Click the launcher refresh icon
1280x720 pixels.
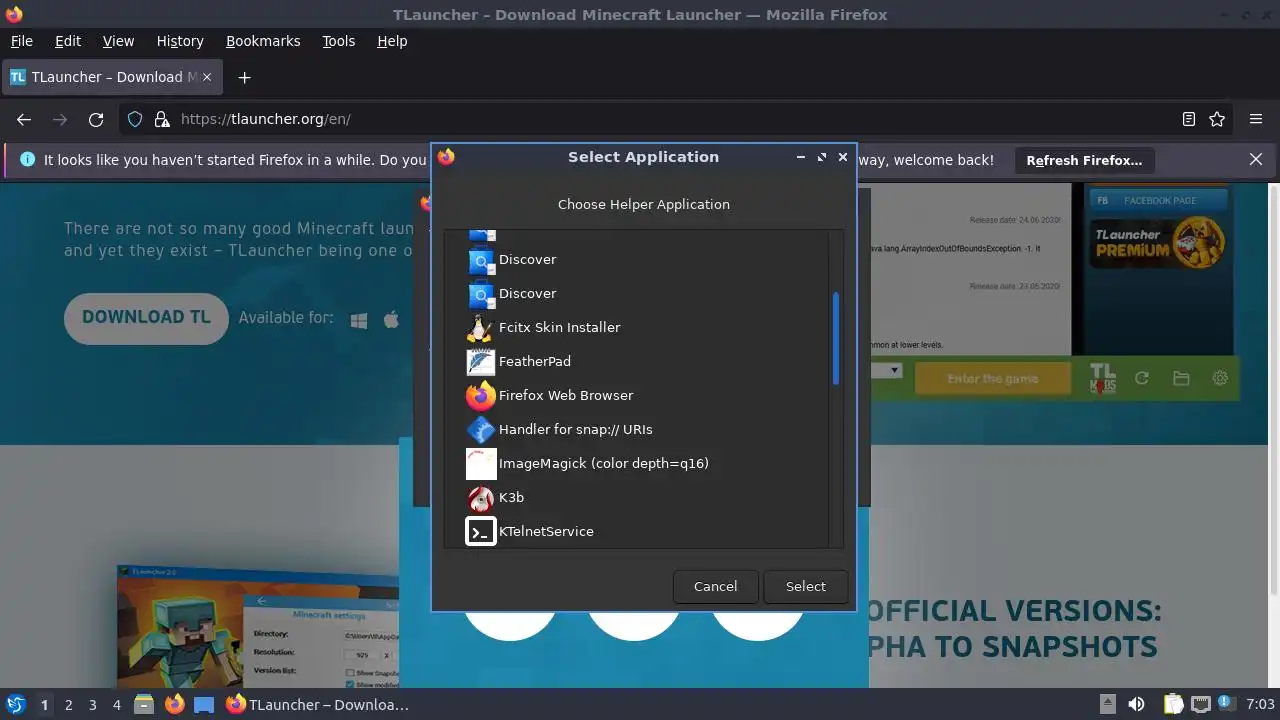(x=1142, y=378)
